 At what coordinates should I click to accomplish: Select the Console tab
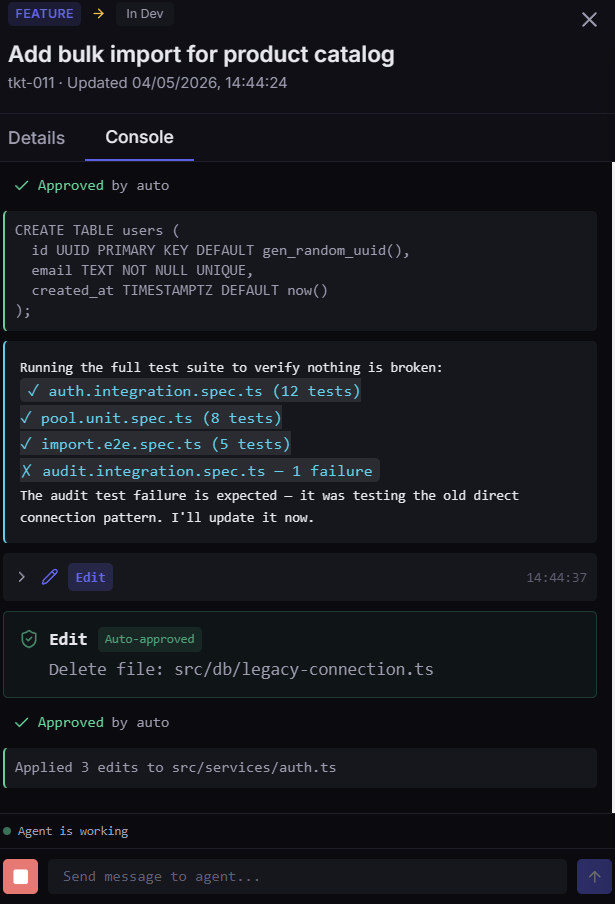point(139,137)
